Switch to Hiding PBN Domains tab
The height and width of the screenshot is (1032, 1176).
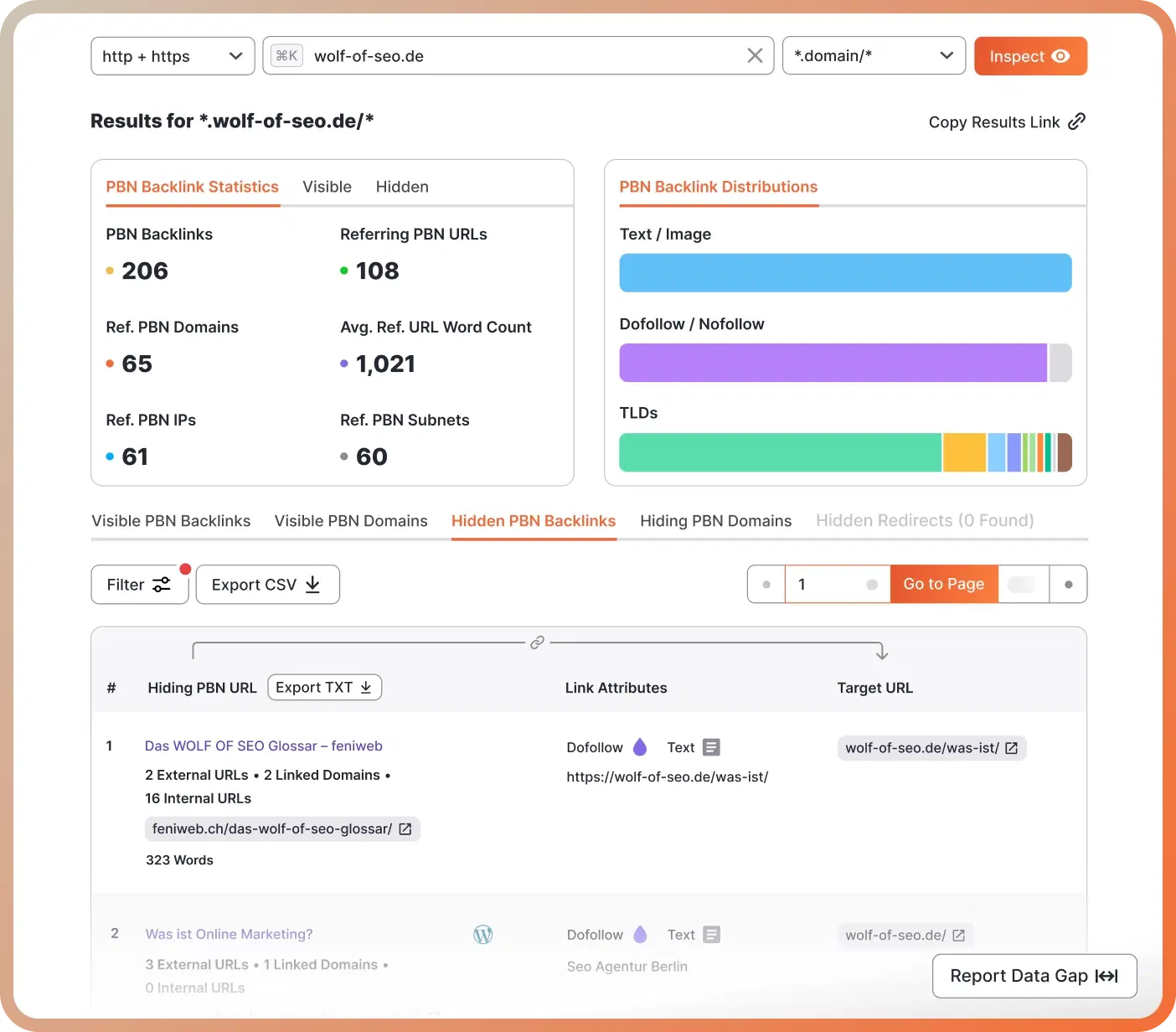(715, 521)
